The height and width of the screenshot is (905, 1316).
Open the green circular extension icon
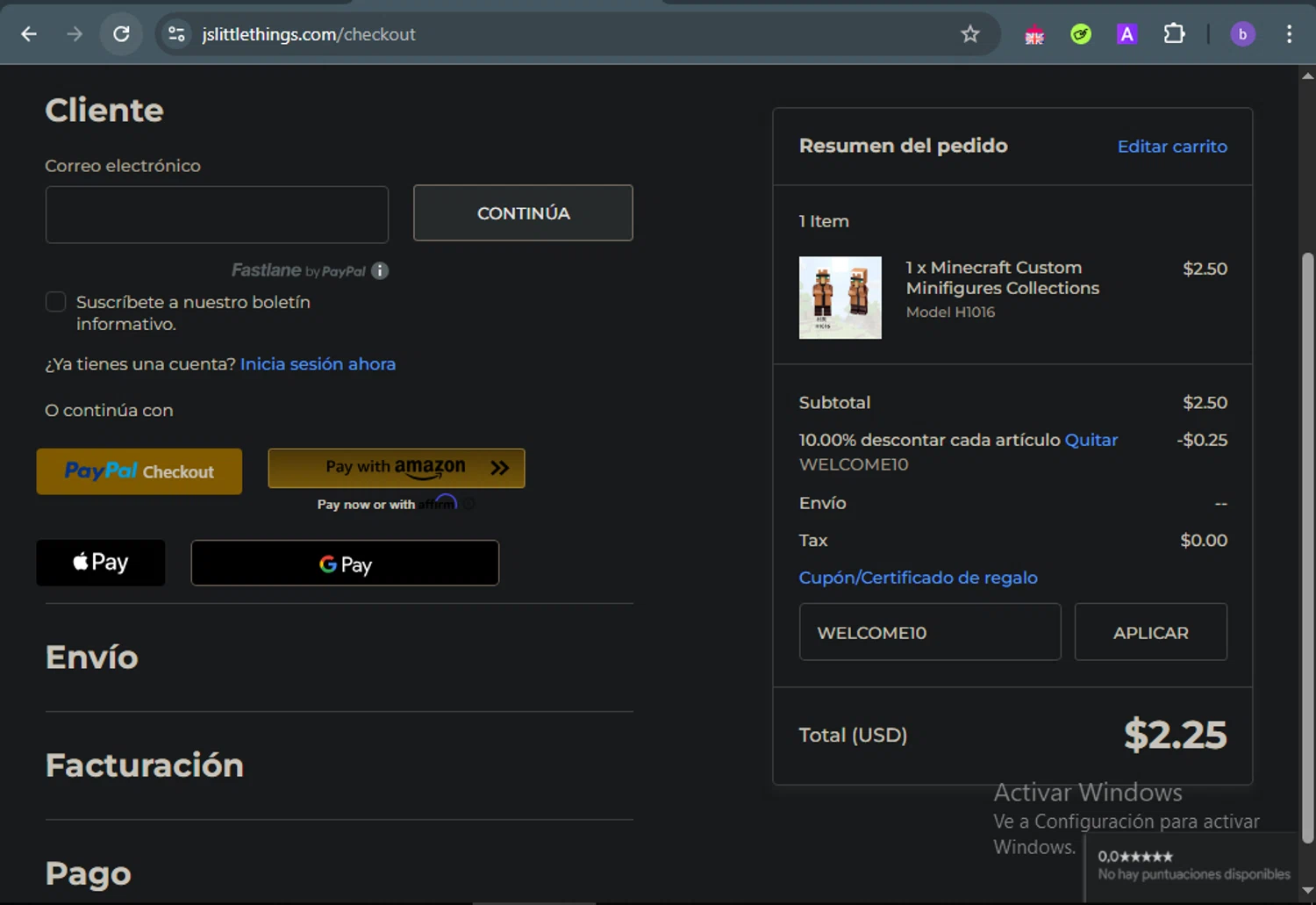1081,34
